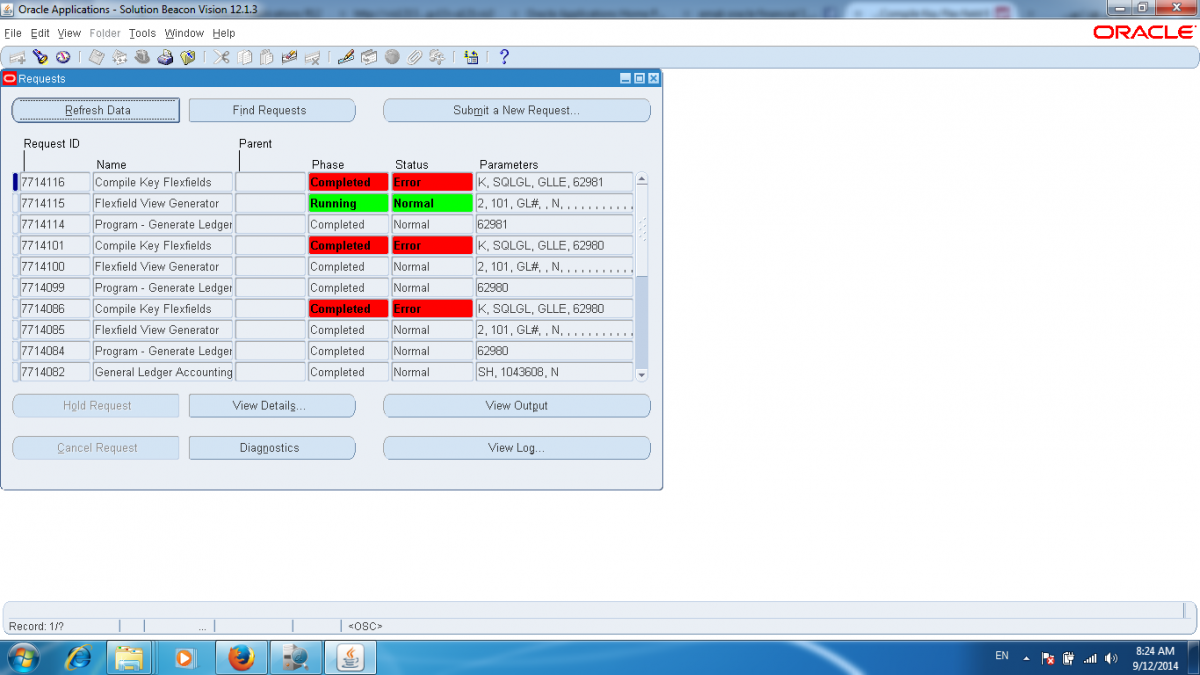This screenshot has width=1200, height=675.
Task: Open View Log for selected request
Action: point(516,448)
